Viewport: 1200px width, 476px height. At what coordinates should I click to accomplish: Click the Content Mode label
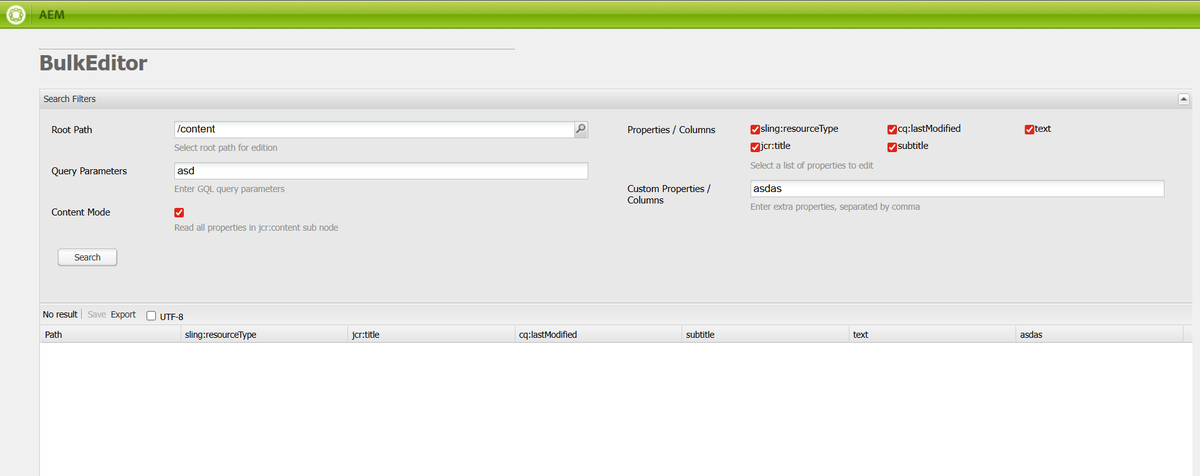(x=81, y=212)
